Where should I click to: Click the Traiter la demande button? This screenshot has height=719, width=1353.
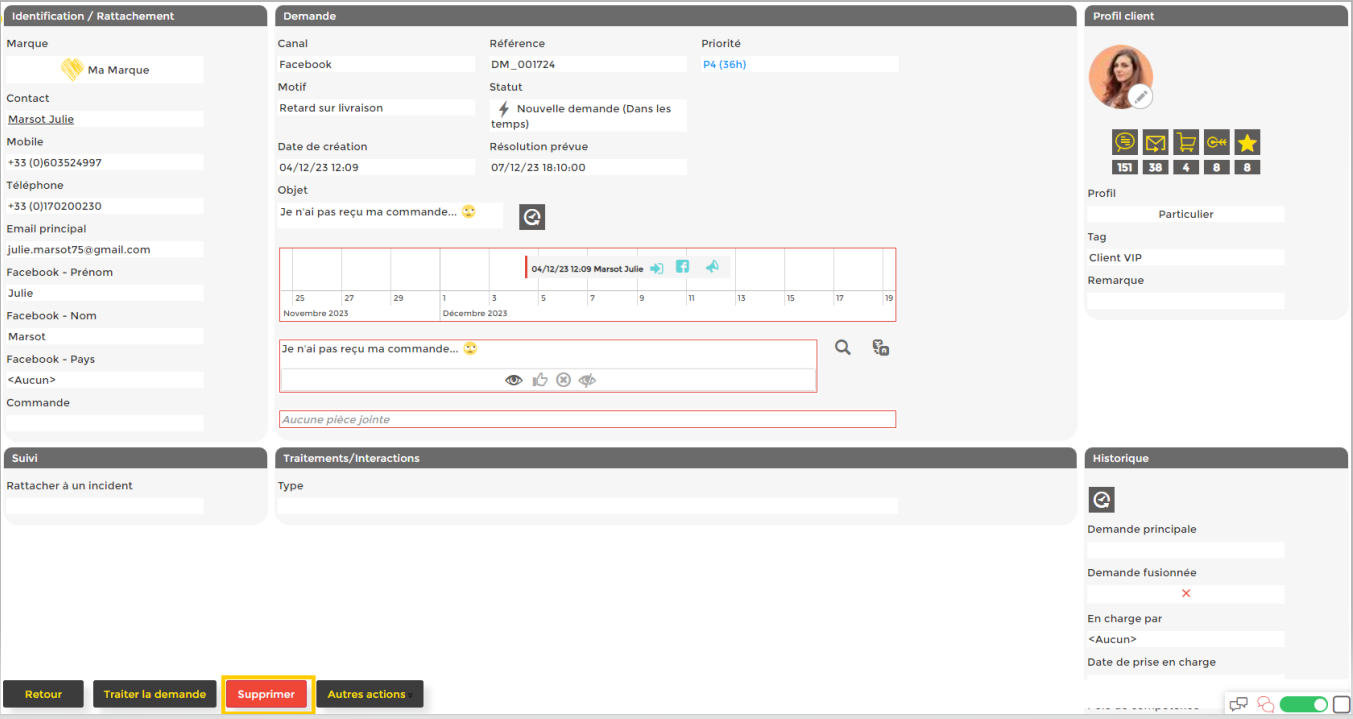(x=154, y=694)
